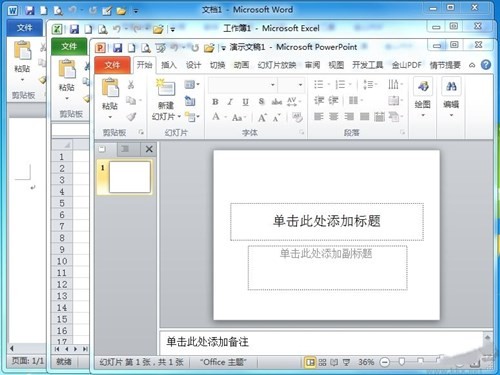Open the Line Spacing dropdown
500x375 pixels.
370,84
